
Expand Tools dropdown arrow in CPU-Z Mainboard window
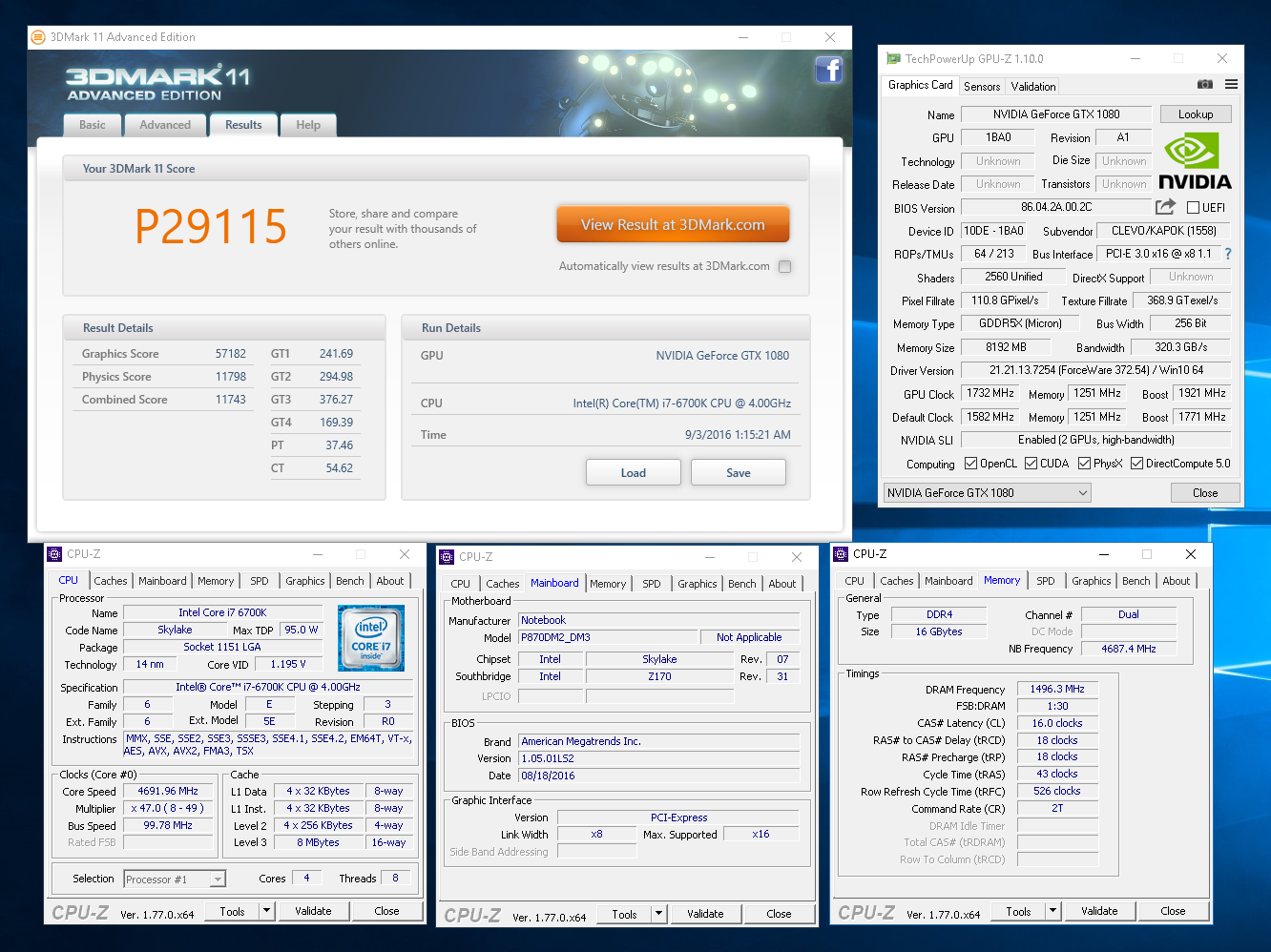tap(658, 914)
